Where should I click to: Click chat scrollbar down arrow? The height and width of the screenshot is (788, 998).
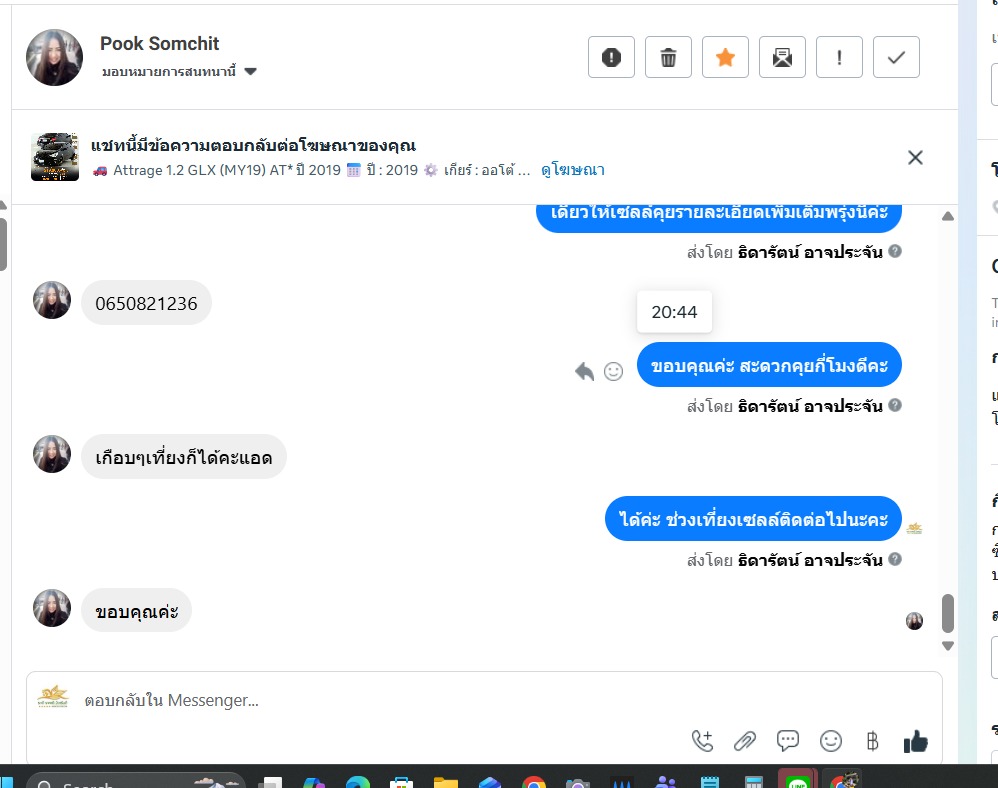pyautogui.click(x=947, y=646)
